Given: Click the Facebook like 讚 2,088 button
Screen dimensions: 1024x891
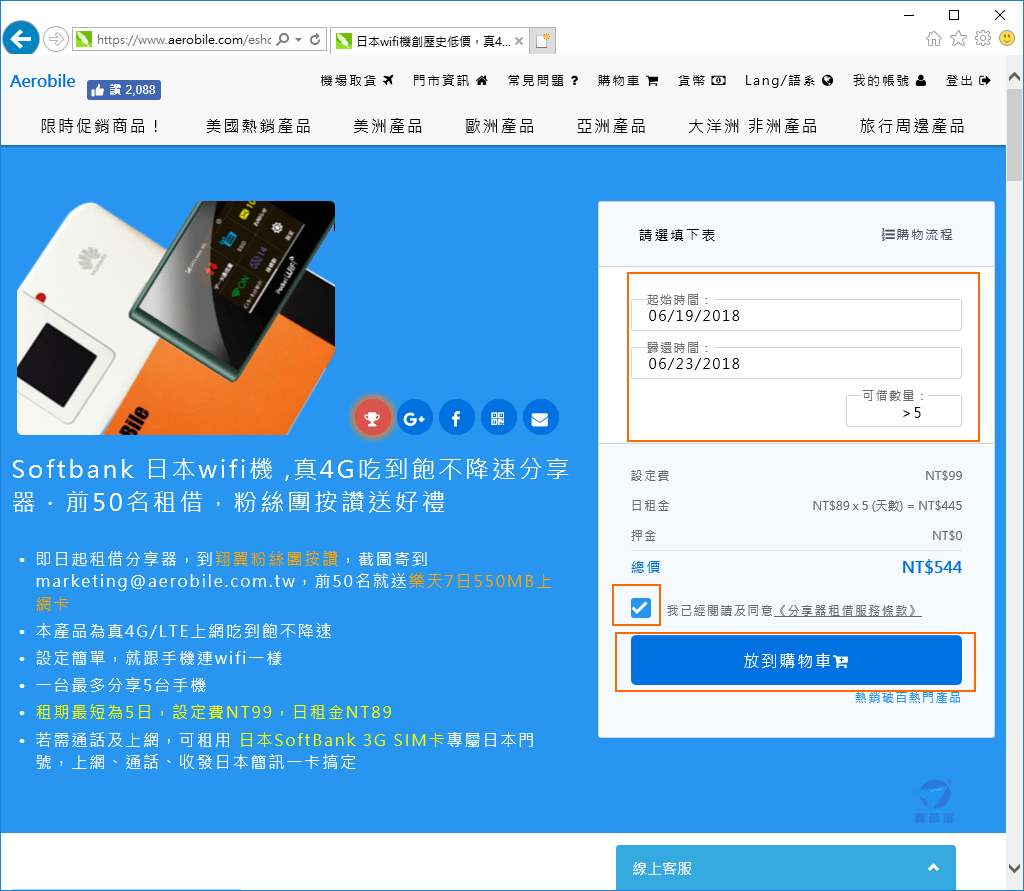Looking at the screenshot, I should pyautogui.click(x=124, y=89).
